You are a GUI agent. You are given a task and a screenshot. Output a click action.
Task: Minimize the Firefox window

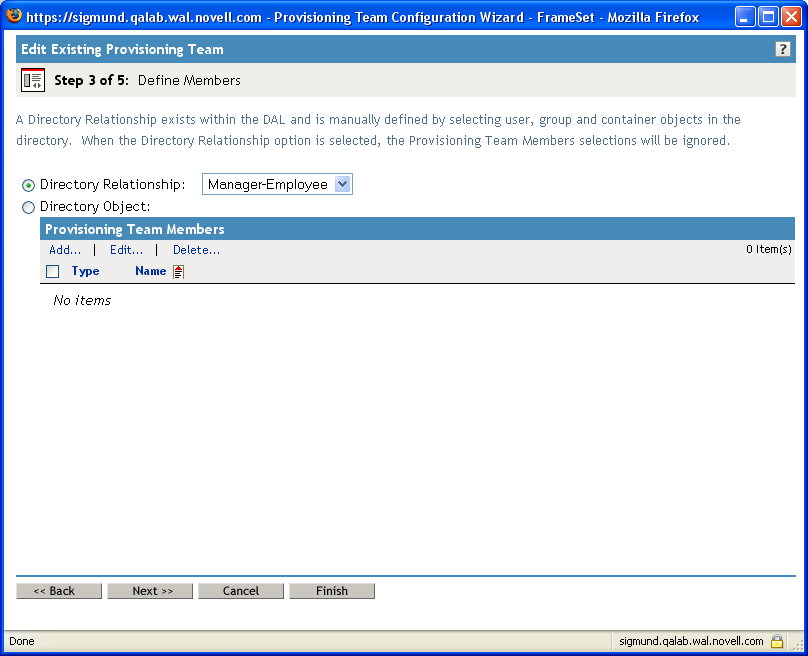click(744, 17)
